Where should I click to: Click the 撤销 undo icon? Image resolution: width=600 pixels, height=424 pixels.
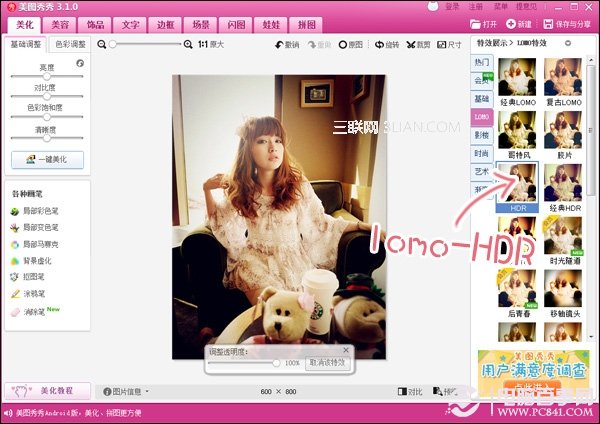(x=279, y=45)
